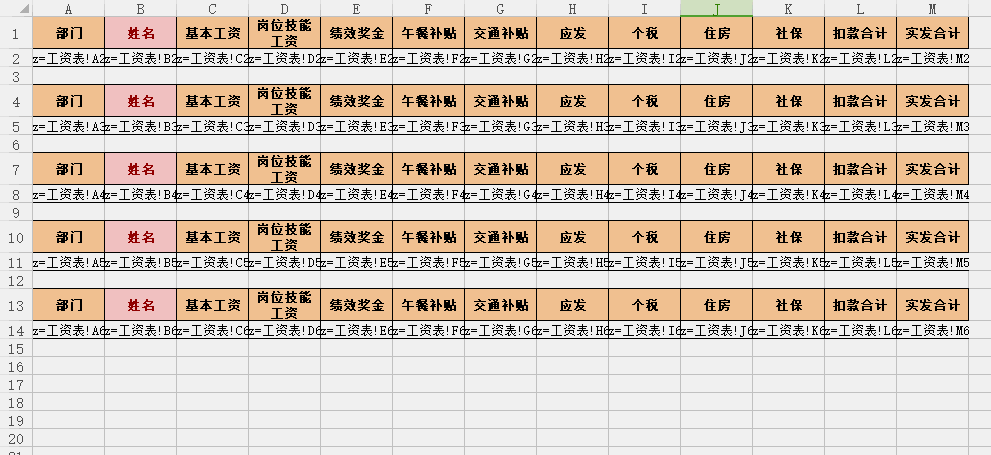Select formula cell =工资表!M4
Image resolution: width=991 pixels, height=455 pixels.
[933, 195]
